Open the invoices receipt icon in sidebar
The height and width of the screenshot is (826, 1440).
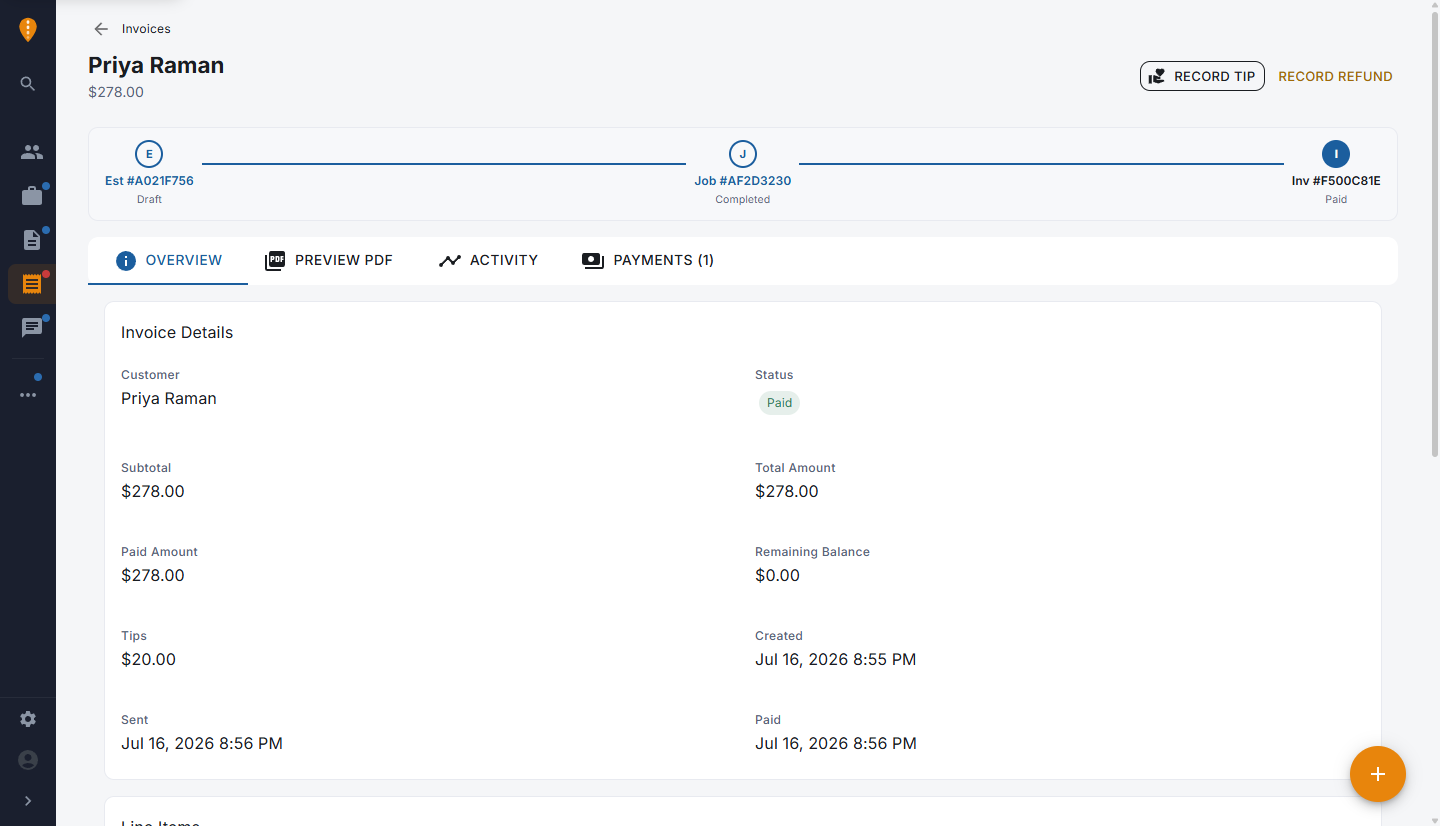(32, 284)
